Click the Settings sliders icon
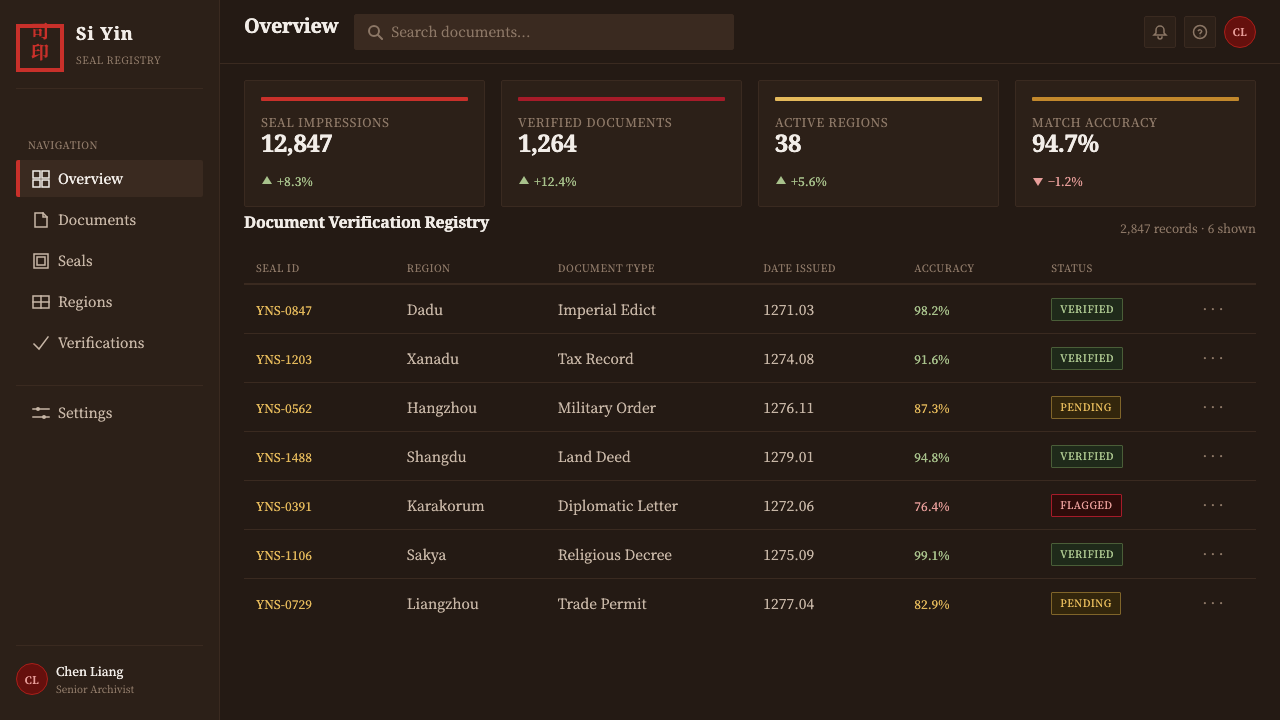This screenshot has width=1280, height=720. [x=41, y=413]
